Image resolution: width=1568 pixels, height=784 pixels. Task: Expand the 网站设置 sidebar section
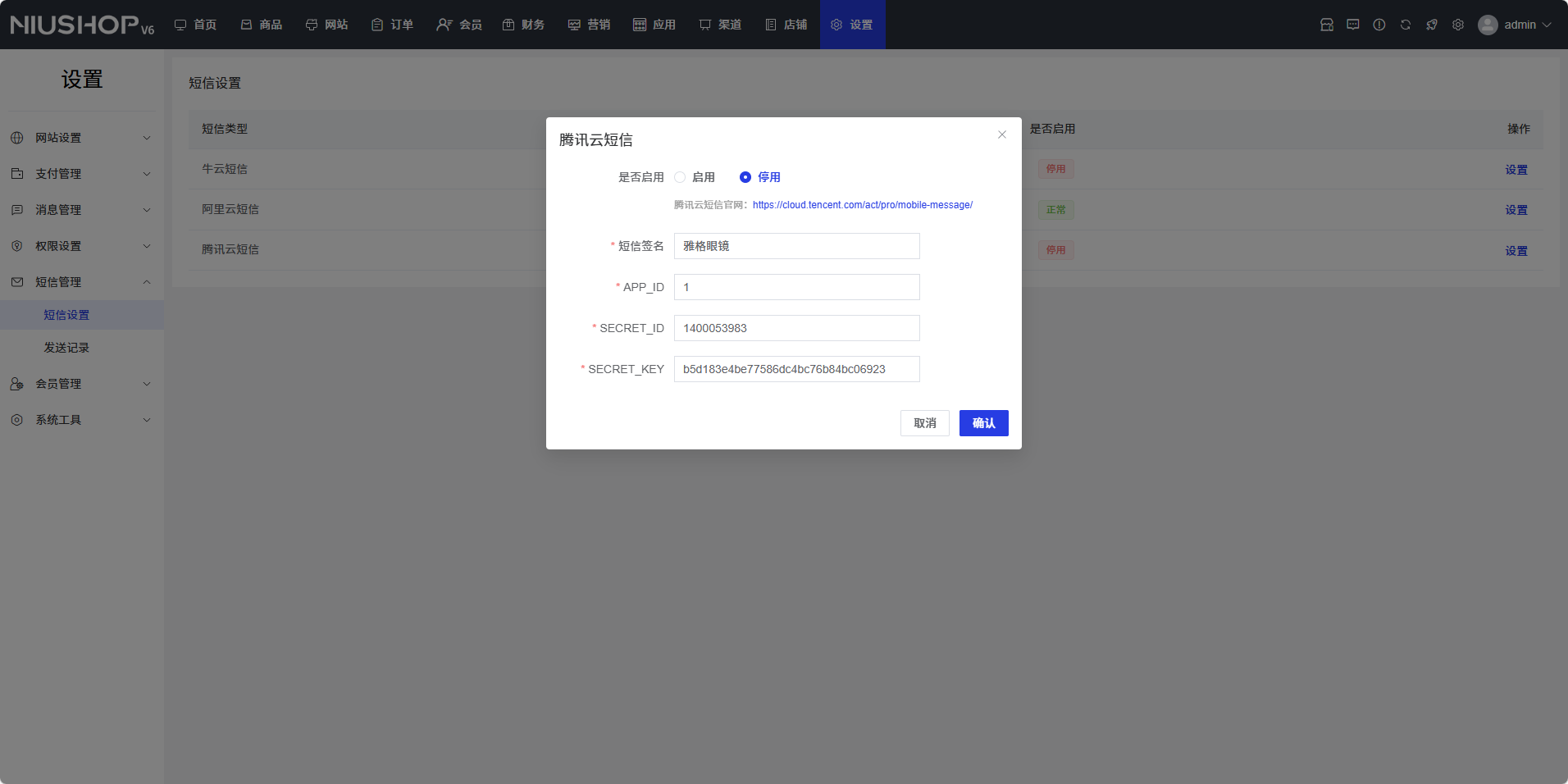81,138
